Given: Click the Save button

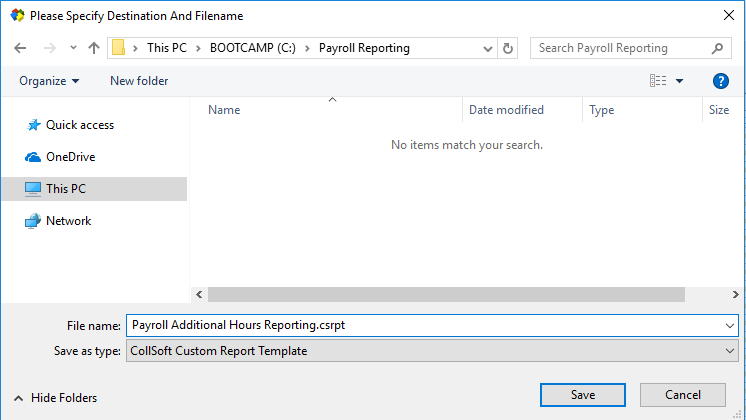Looking at the screenshot, I should point(583,395).
